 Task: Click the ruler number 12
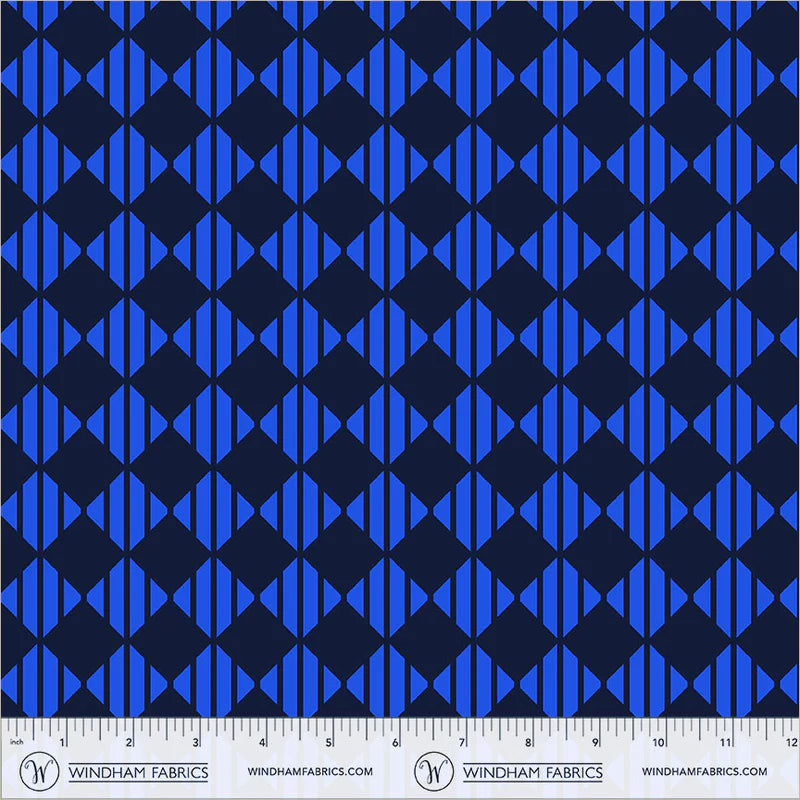click(792, 742)
